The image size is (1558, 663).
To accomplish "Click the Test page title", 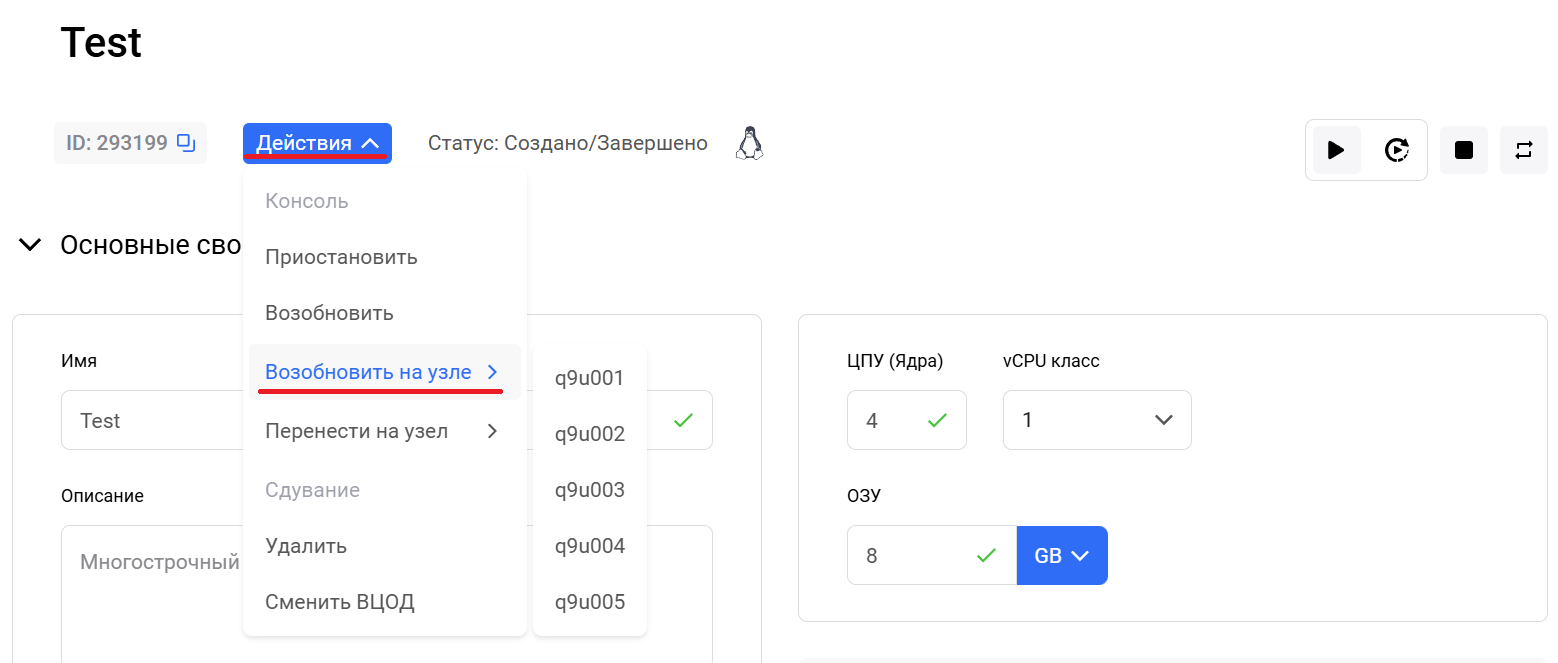I will [x=101, y=43].
